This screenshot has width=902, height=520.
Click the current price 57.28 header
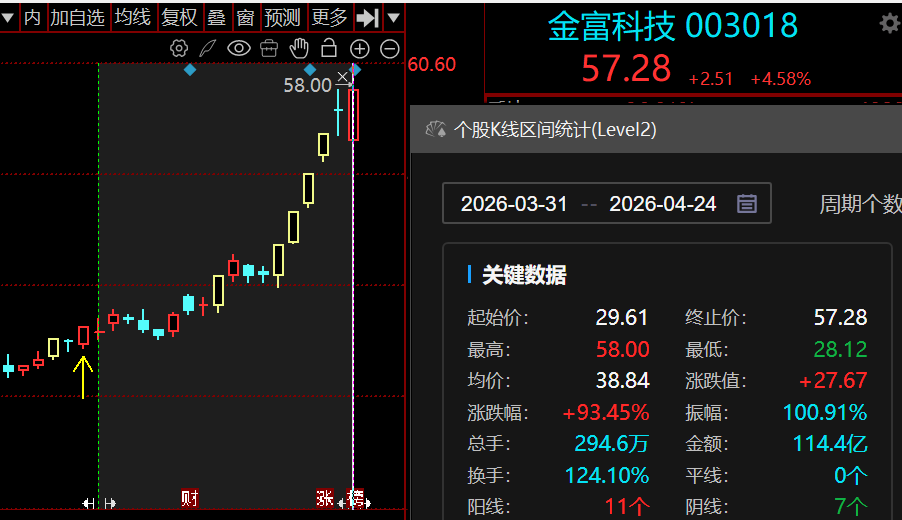point(626,68)
